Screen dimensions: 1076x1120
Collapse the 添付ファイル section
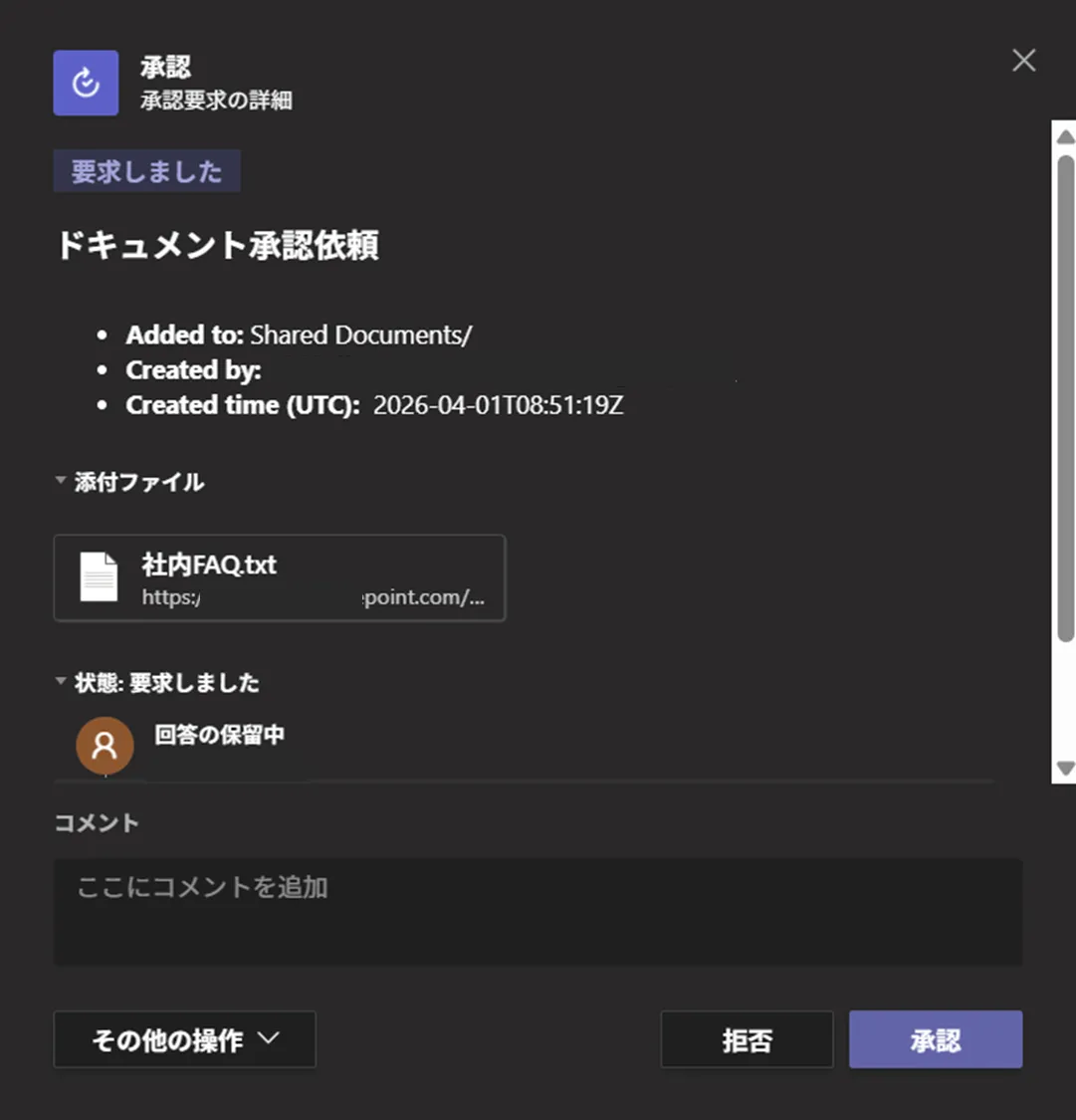pyautogui.click(x=60, y=481)
